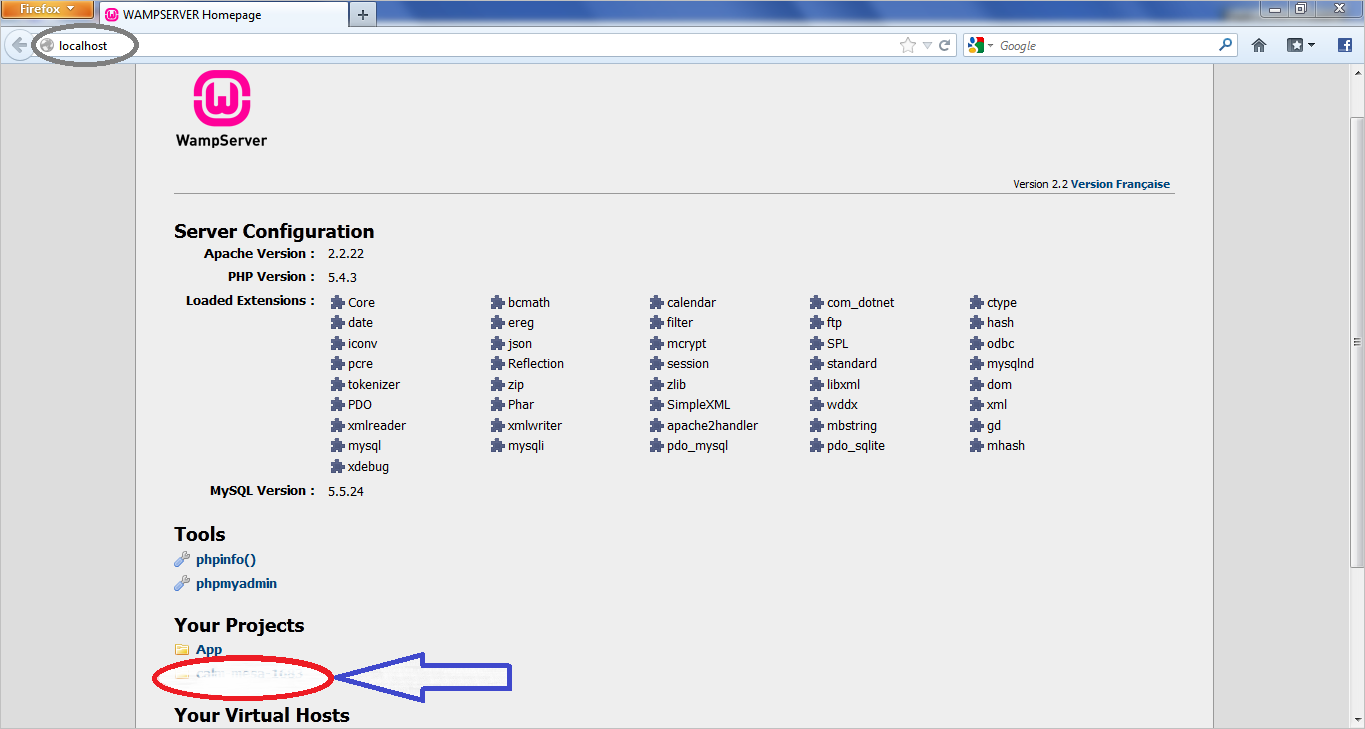Open the Google search engine dropdown

(981, 45)
